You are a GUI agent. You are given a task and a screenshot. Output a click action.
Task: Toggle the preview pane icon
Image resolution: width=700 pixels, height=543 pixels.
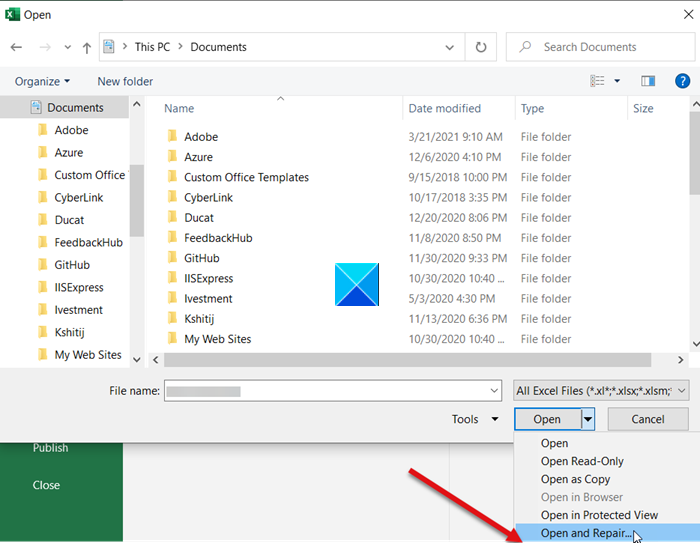click(x=648, y=81)
